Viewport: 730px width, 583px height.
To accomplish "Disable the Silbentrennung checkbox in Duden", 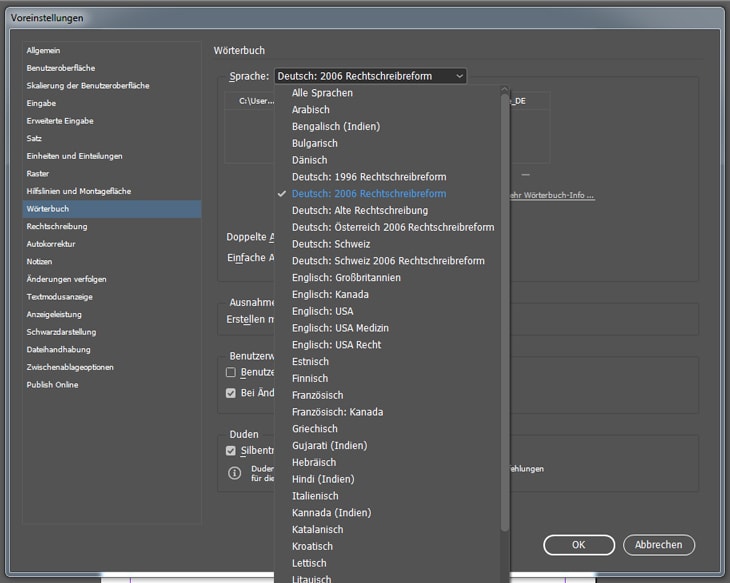I will pyautogui.click(x=231, y=451).
